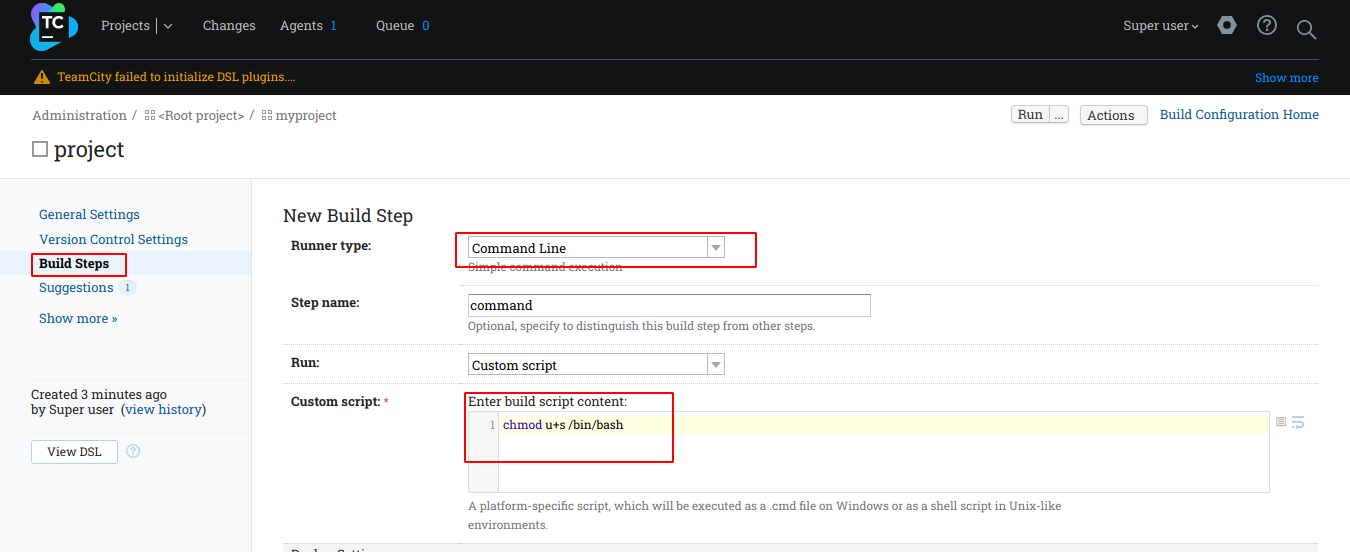Go to Build Configuration Home
This screenshot has height=552, width=1350.
pyautogui.click(x=1239, y=115)
